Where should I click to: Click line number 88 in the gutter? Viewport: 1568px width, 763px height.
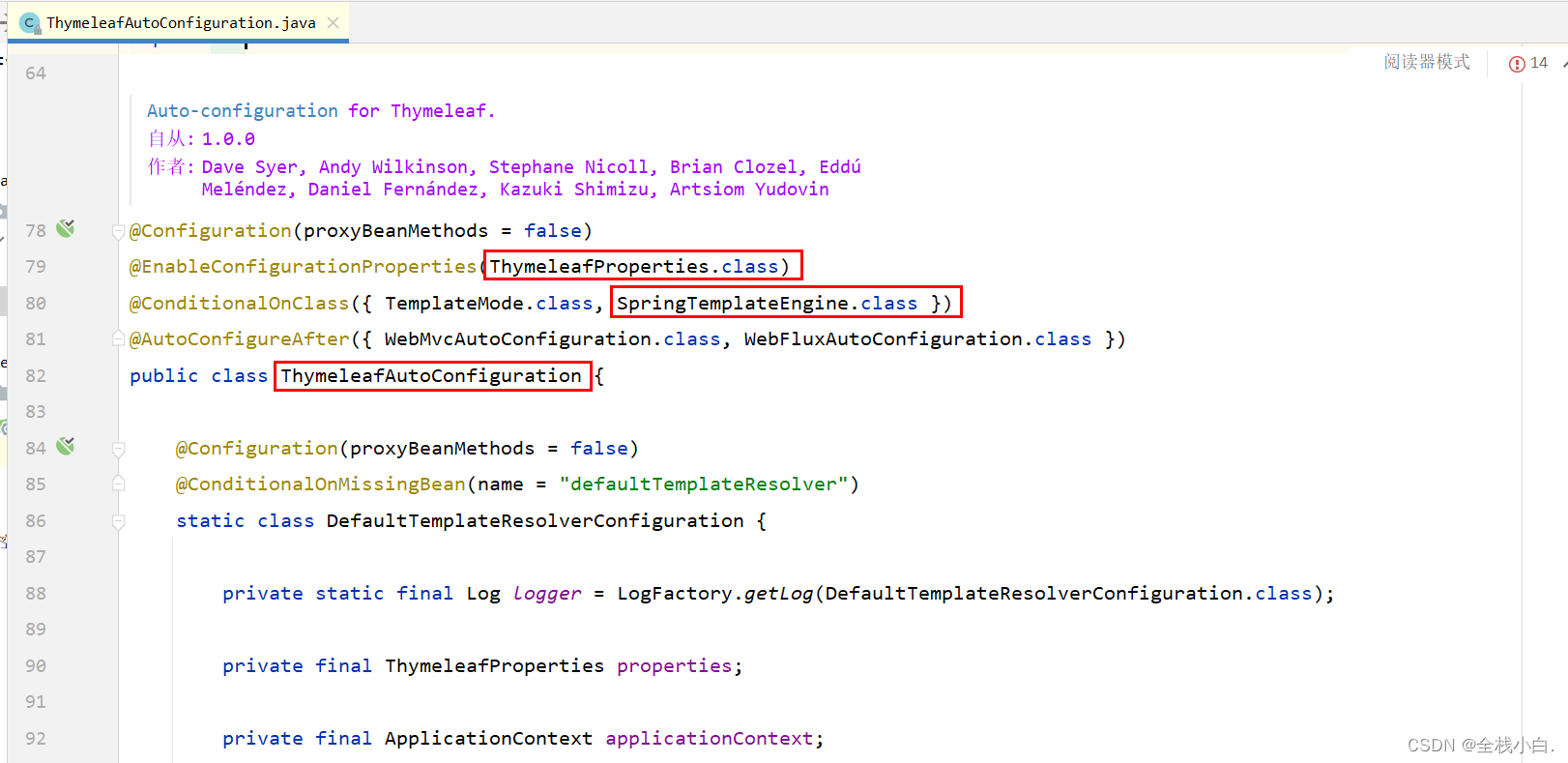[36, 594]
